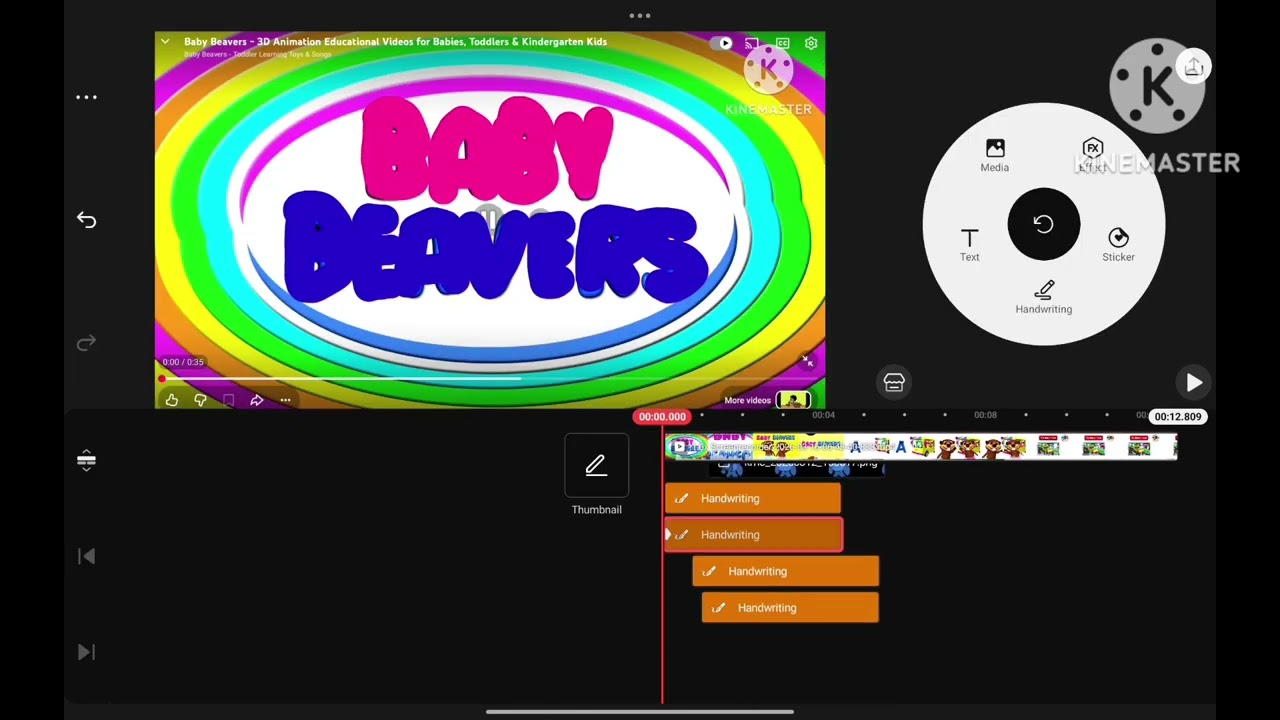Play the project preview
Viewport: 1280px width, 720px height.
1194,382
